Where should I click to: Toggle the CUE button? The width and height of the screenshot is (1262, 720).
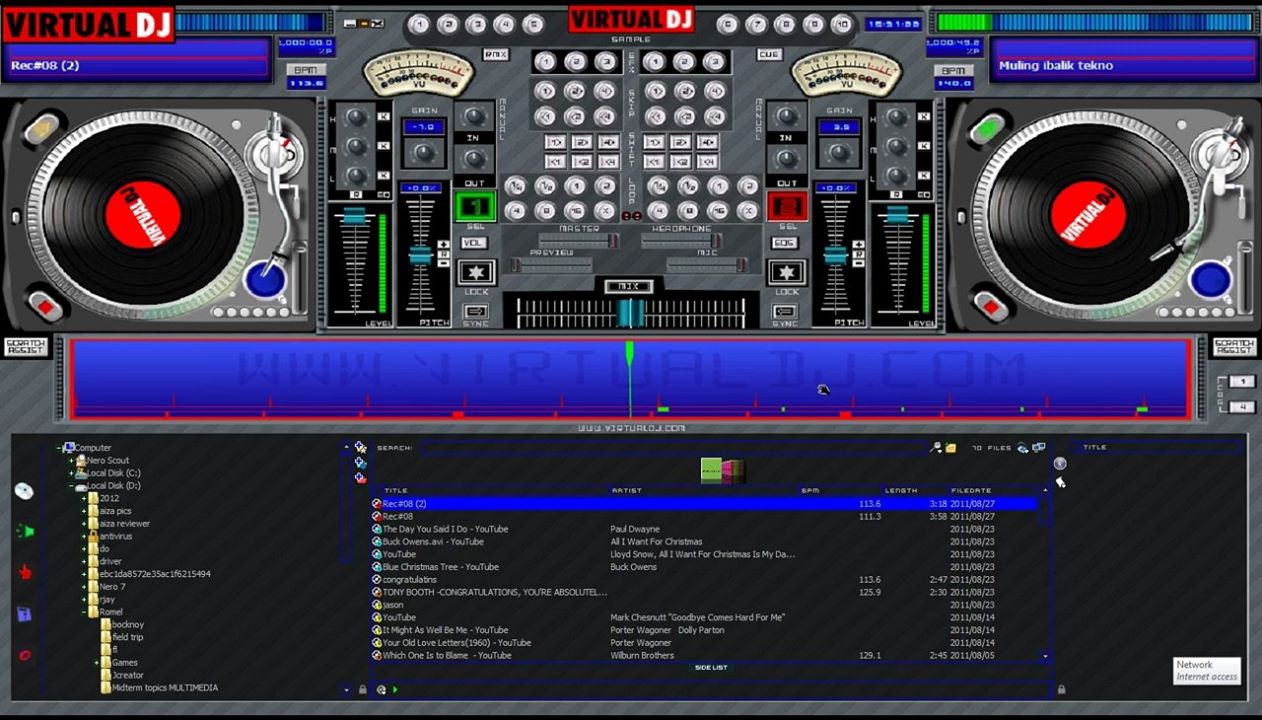[769, 55]
